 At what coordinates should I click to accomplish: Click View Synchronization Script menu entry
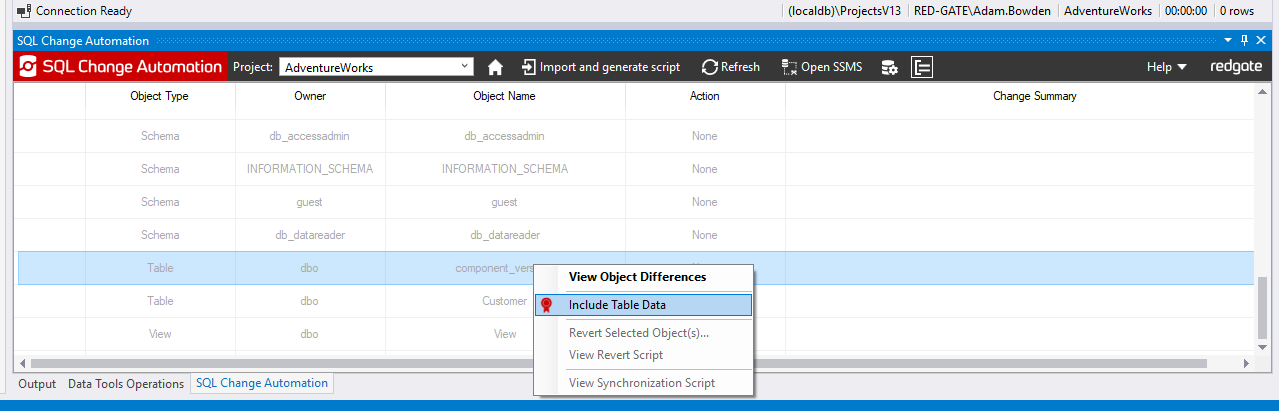(x=641, y=383)
